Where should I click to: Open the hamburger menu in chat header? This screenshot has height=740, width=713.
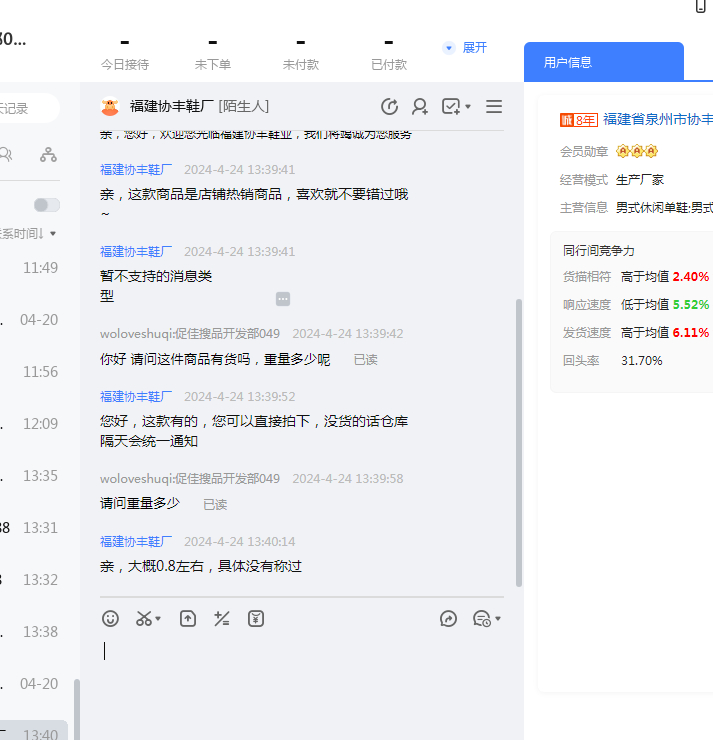(494, 107)
